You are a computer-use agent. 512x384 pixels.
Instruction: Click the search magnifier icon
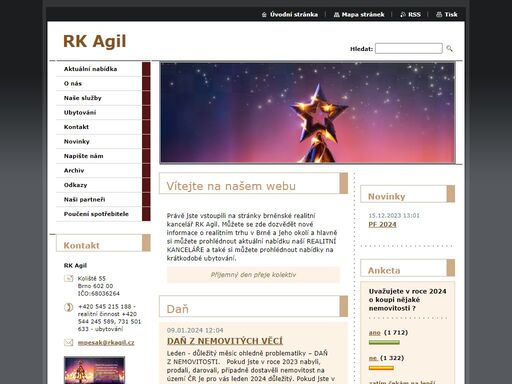(449, 49)
